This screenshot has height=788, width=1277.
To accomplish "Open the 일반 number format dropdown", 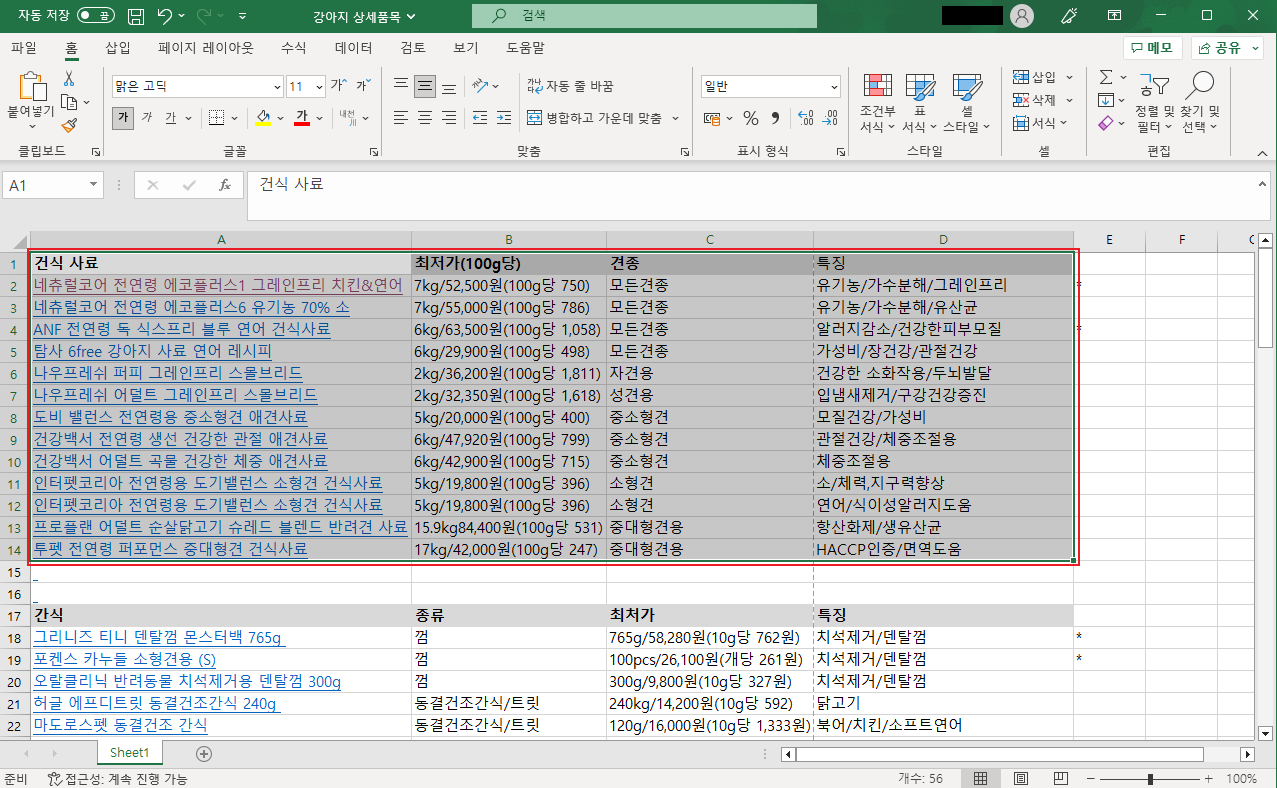I will tap(834, 87).
